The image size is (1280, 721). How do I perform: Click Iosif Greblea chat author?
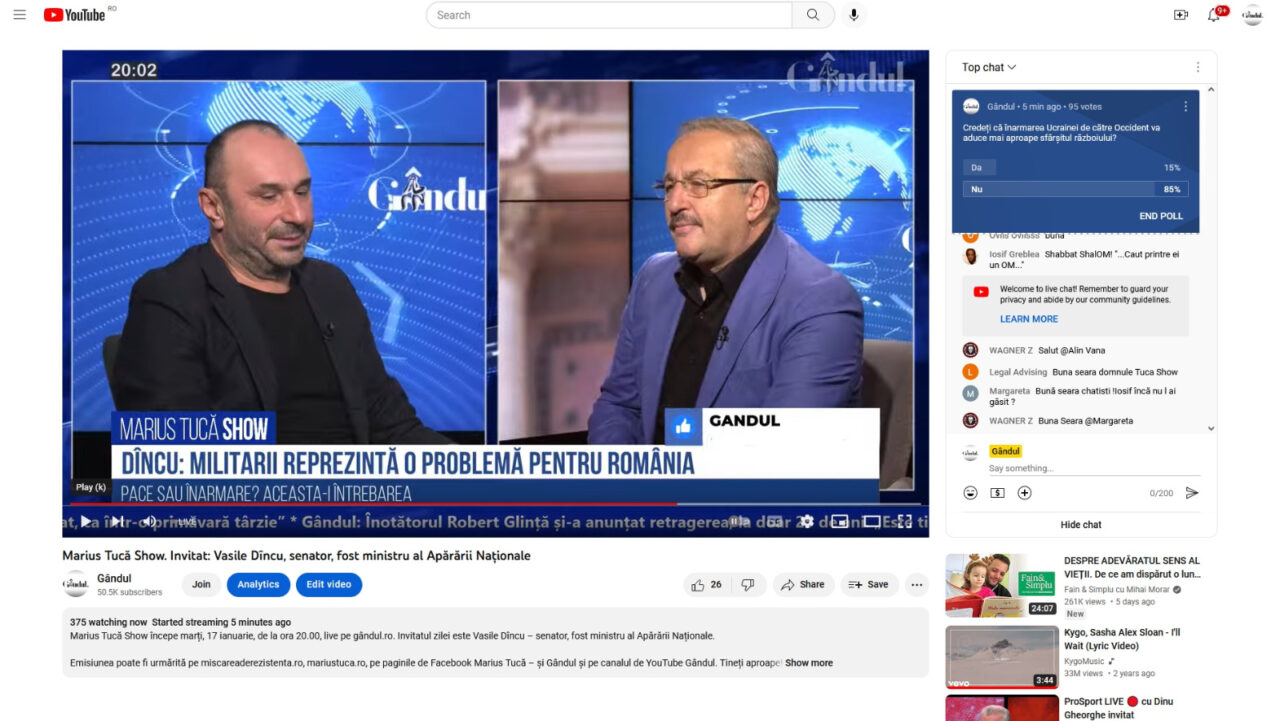(x=1014, y=254)
